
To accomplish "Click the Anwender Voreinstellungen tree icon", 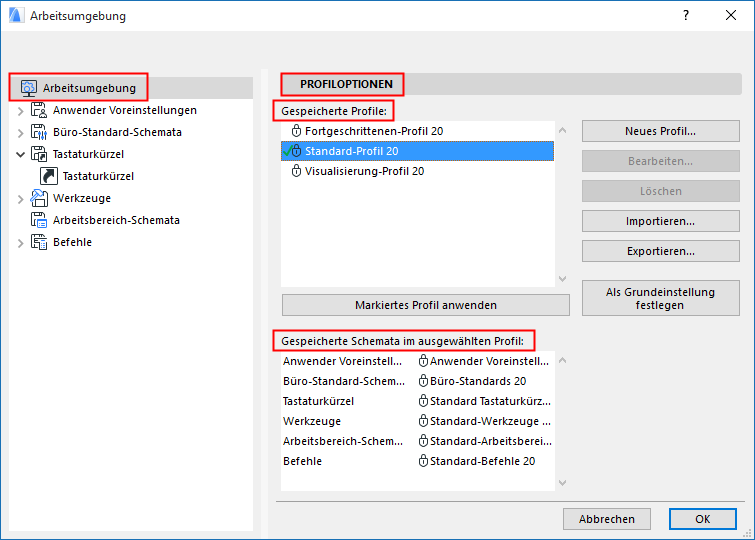I will [39, 110].
